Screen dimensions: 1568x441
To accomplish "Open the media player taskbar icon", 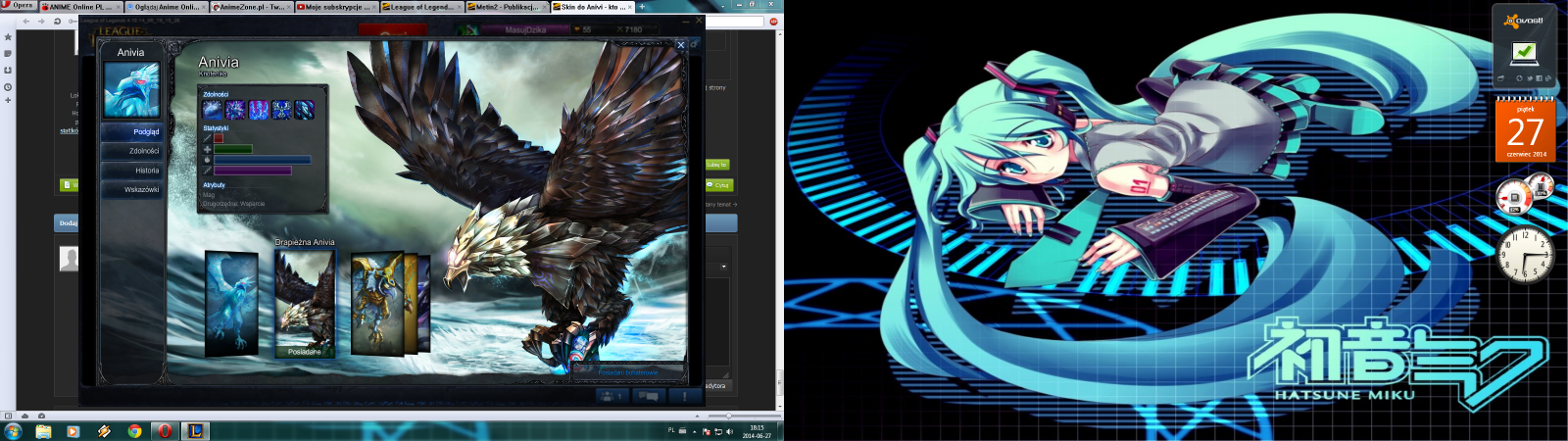I will click(73, 431).
